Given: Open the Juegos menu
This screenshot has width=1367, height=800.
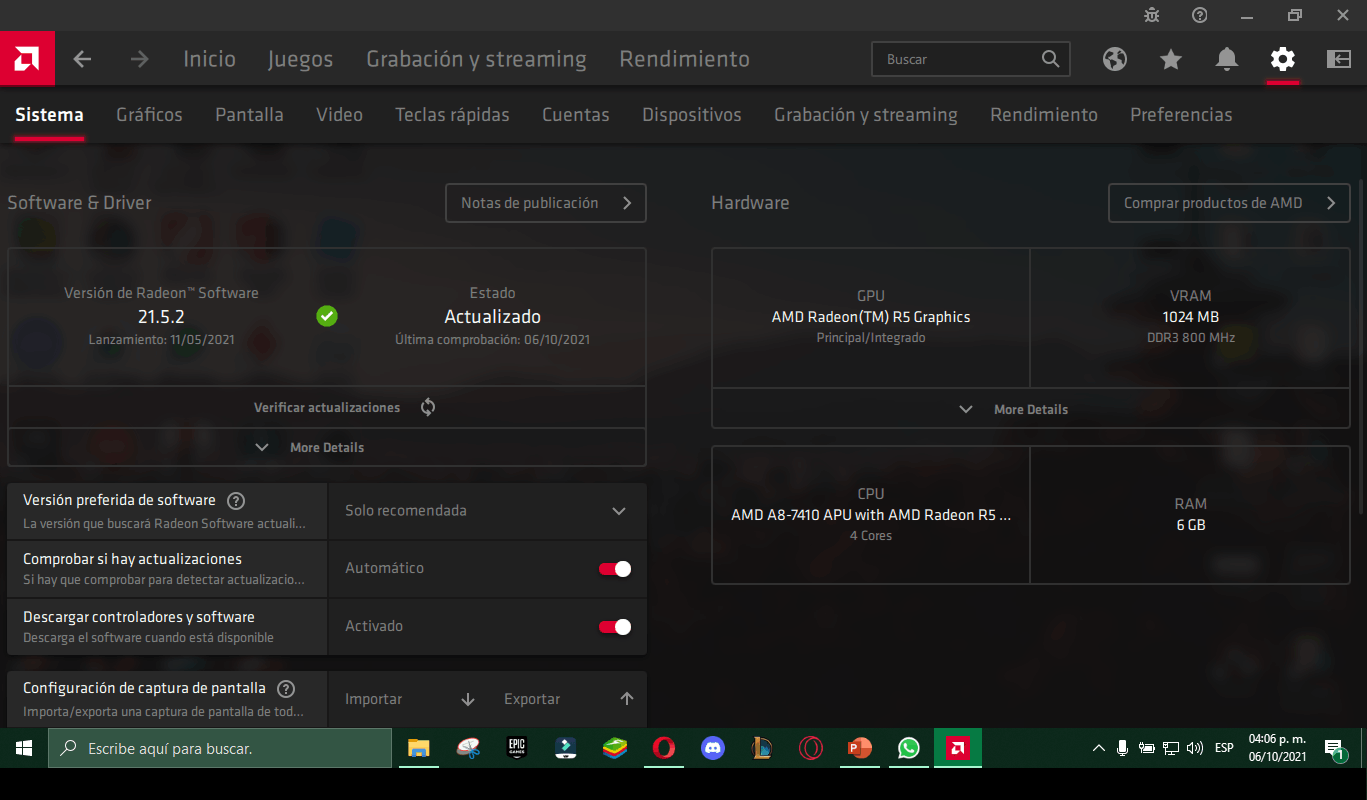Looking at the screenshot, I should (301, 59).
